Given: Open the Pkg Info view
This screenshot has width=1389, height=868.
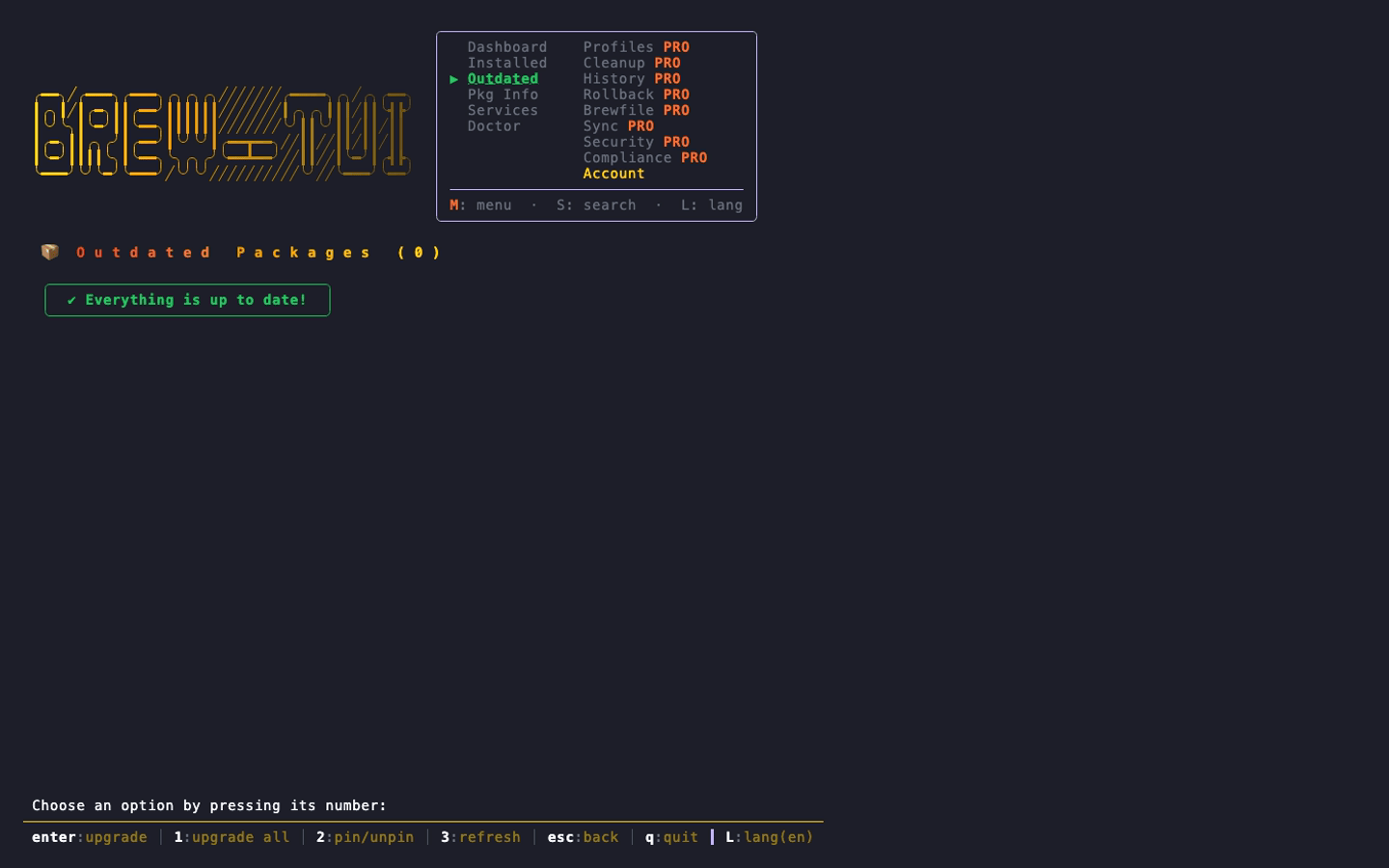Looking at the screenshot, I should [503, 95].
